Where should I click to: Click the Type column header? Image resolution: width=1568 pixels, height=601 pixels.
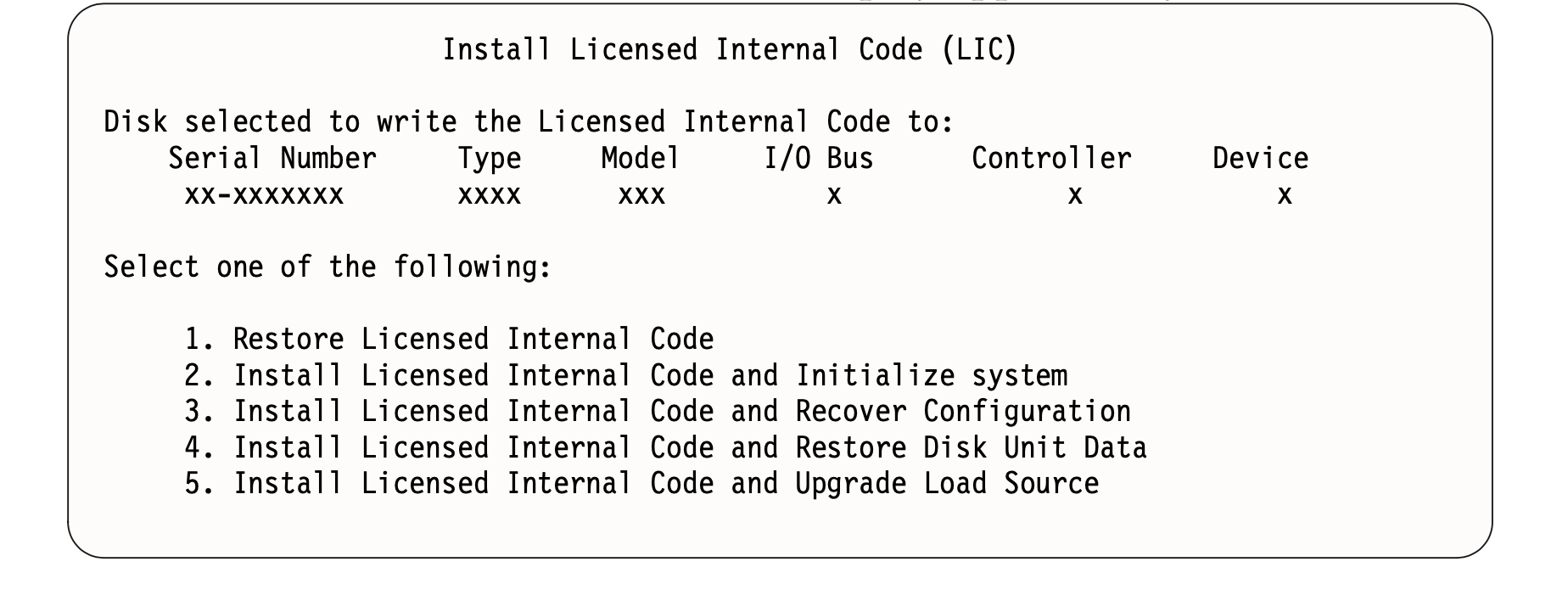click(x=490, y=160)
